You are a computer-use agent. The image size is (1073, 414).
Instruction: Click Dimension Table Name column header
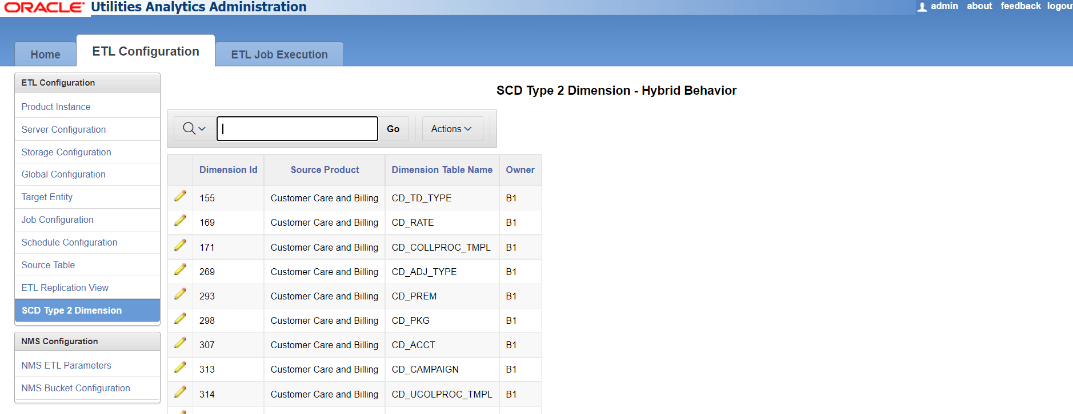[442, 170]
